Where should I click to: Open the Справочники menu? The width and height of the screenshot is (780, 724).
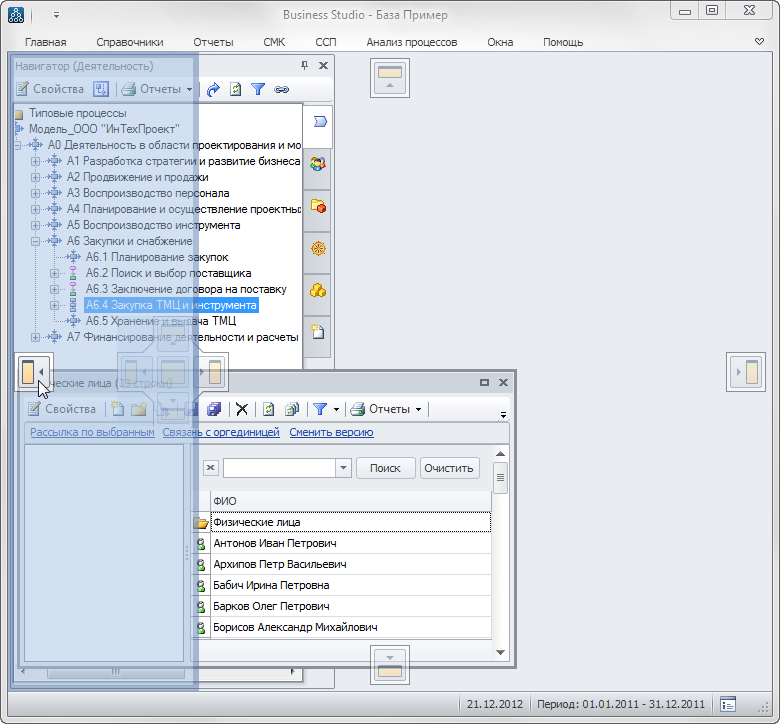click(130, 42)
